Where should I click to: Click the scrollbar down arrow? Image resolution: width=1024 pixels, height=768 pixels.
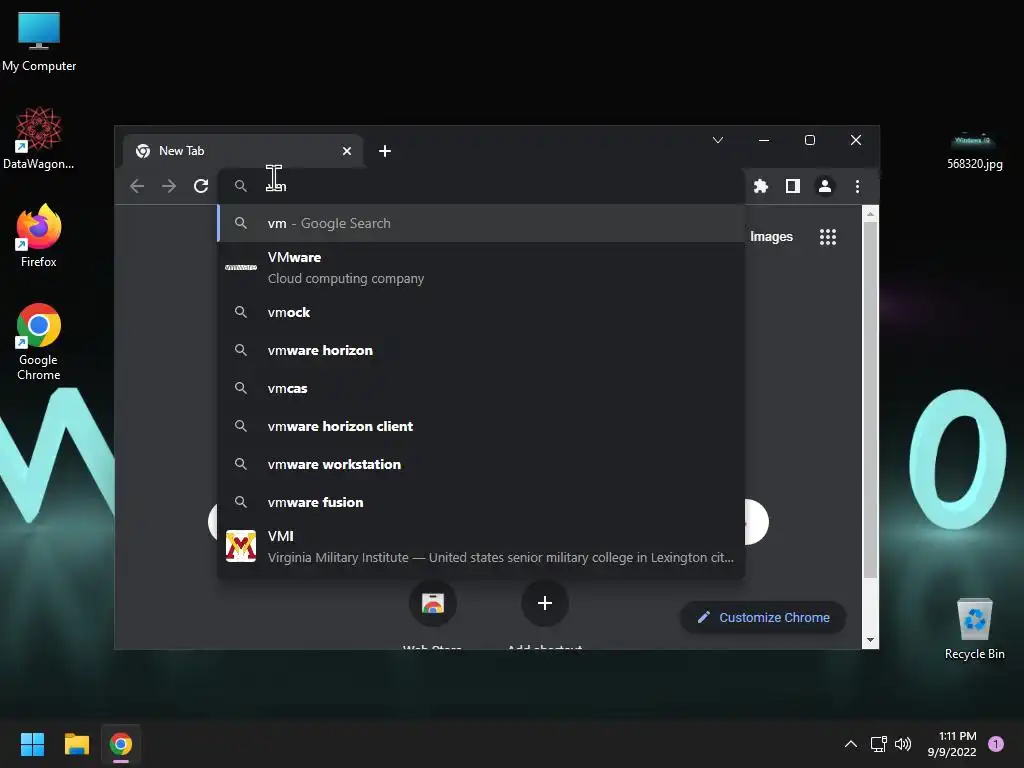(x=870, y=640)
